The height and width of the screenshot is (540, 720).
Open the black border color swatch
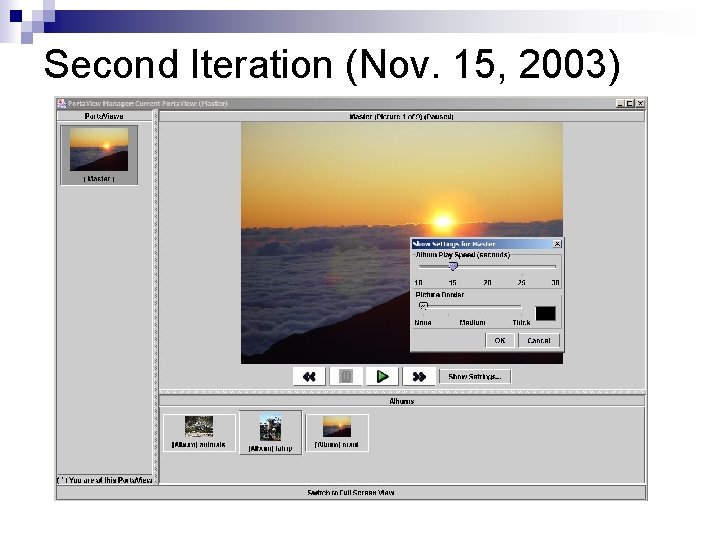tap(546, 314)
